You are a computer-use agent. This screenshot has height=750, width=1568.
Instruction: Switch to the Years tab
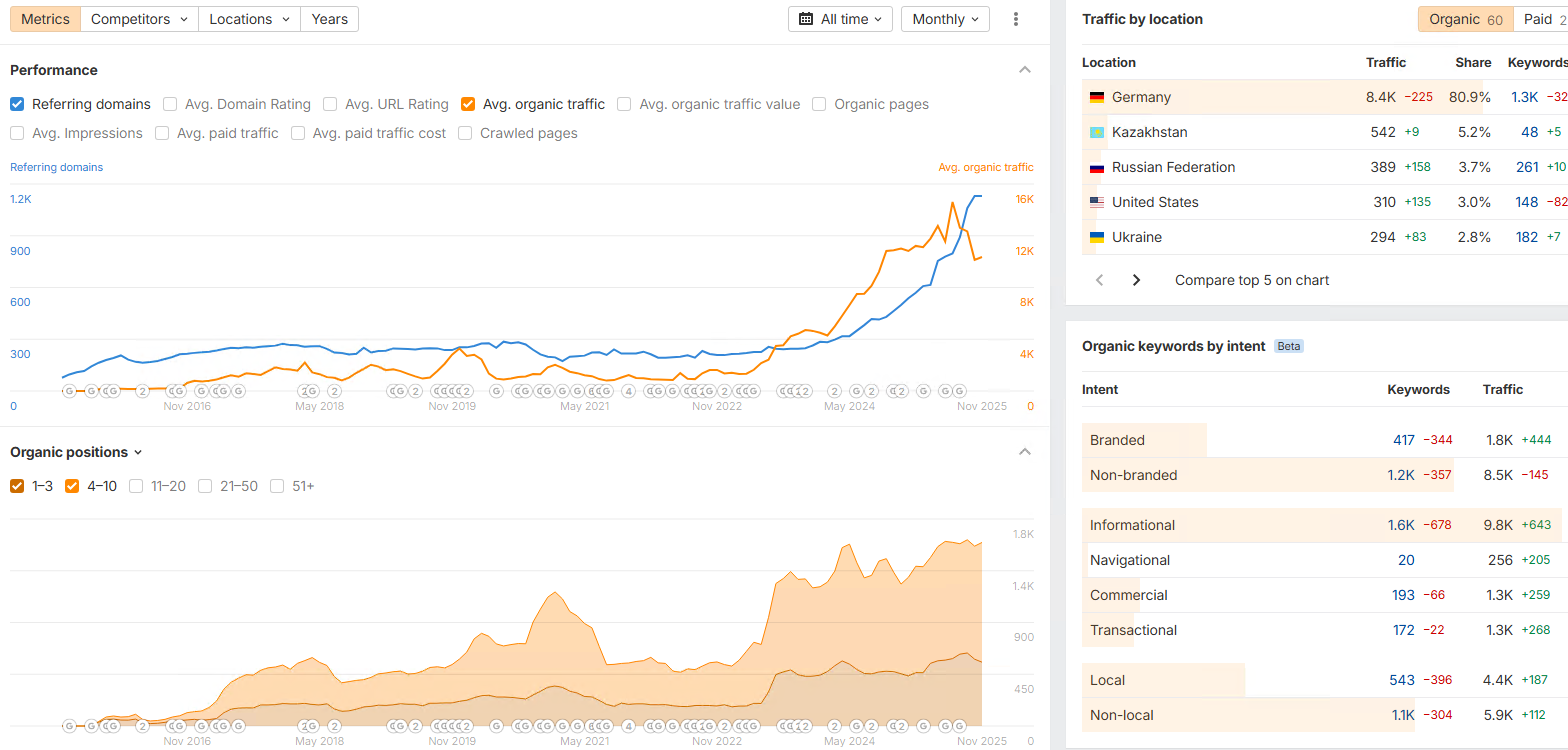click(x=329, y=19)
